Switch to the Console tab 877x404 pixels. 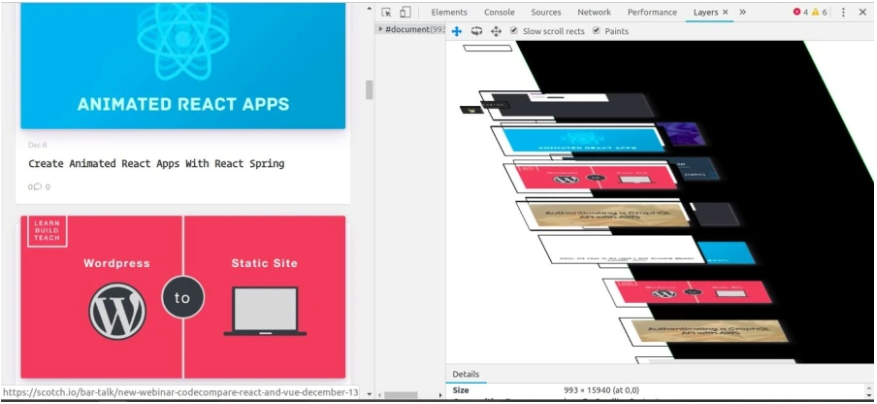tap(499, 12)
